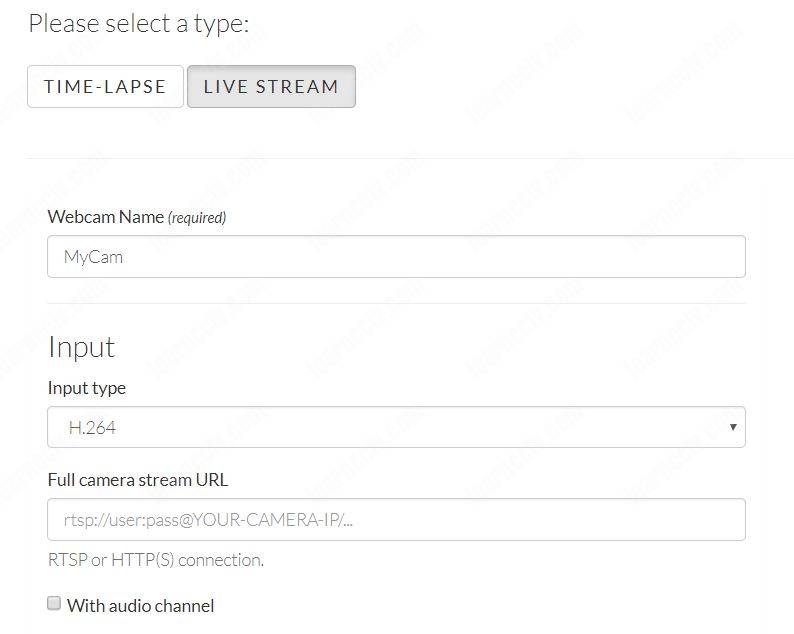Click the "RTSP or HTTP(S) connection." help text
794x634 pixels.
pyautogui.click(x=156, y=560)
